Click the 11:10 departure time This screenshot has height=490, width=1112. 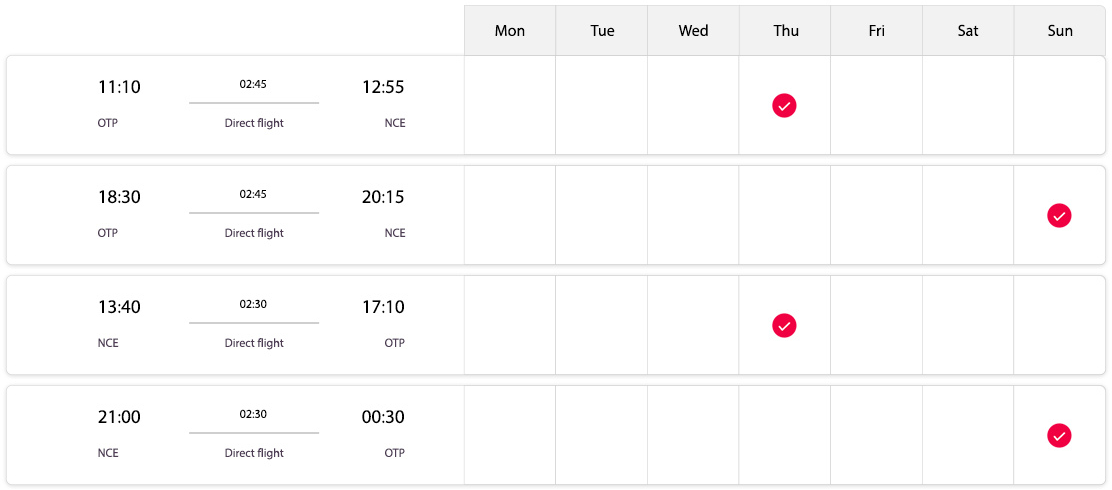pyautogui.click(x=119, y=87)
